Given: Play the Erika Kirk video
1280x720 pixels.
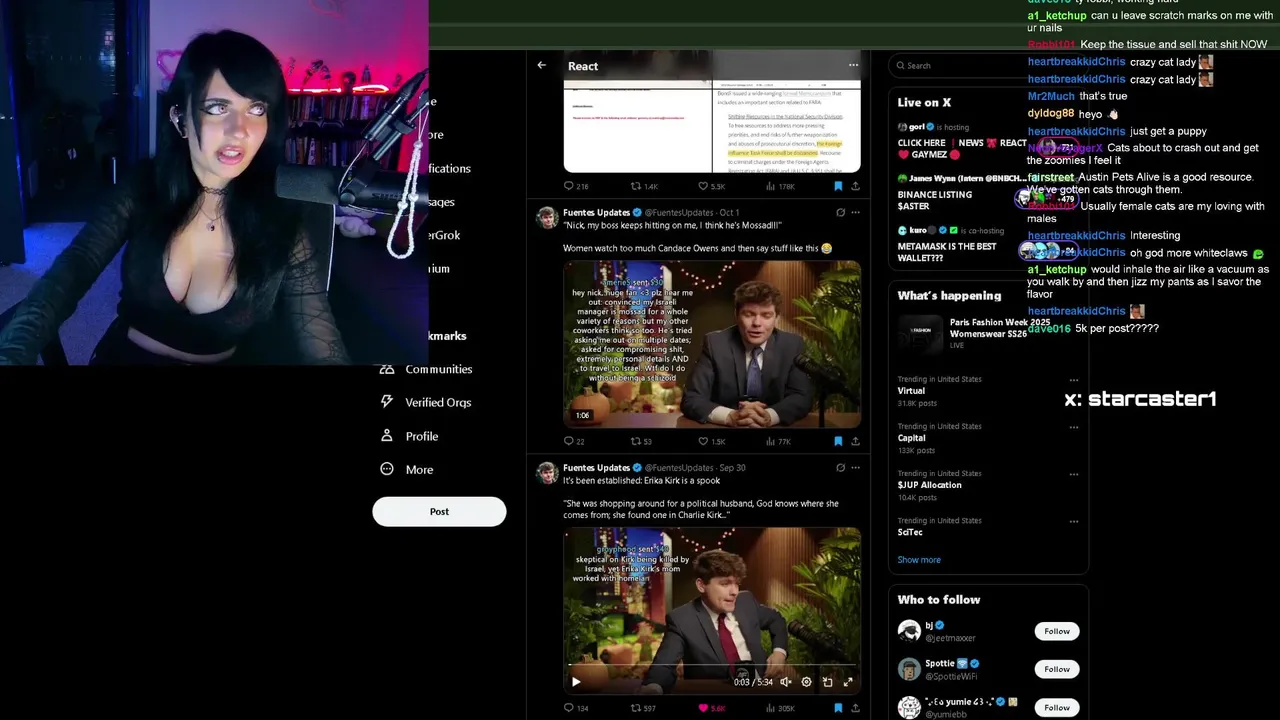Looking at the screenshot, I should (576, 682).
